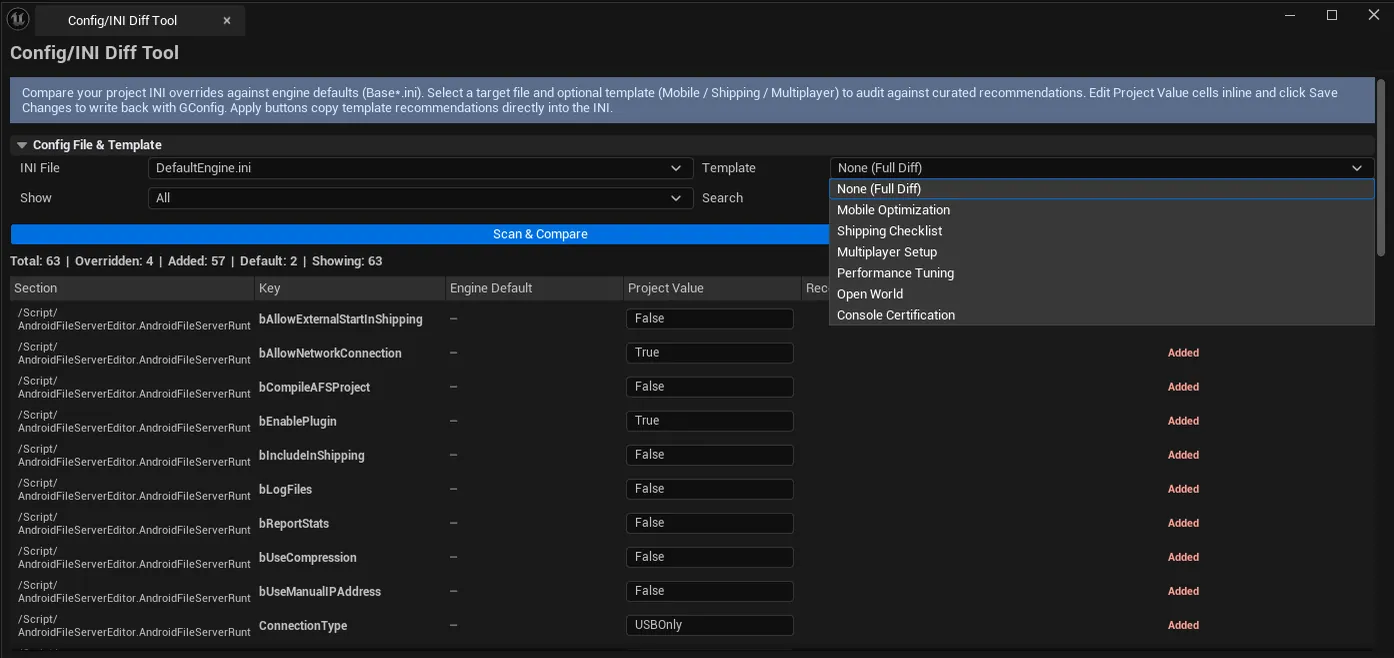Viewport: 1394px width, 658px height.
Task: Click the bReportStats key text
Action: tap(294, 523)
